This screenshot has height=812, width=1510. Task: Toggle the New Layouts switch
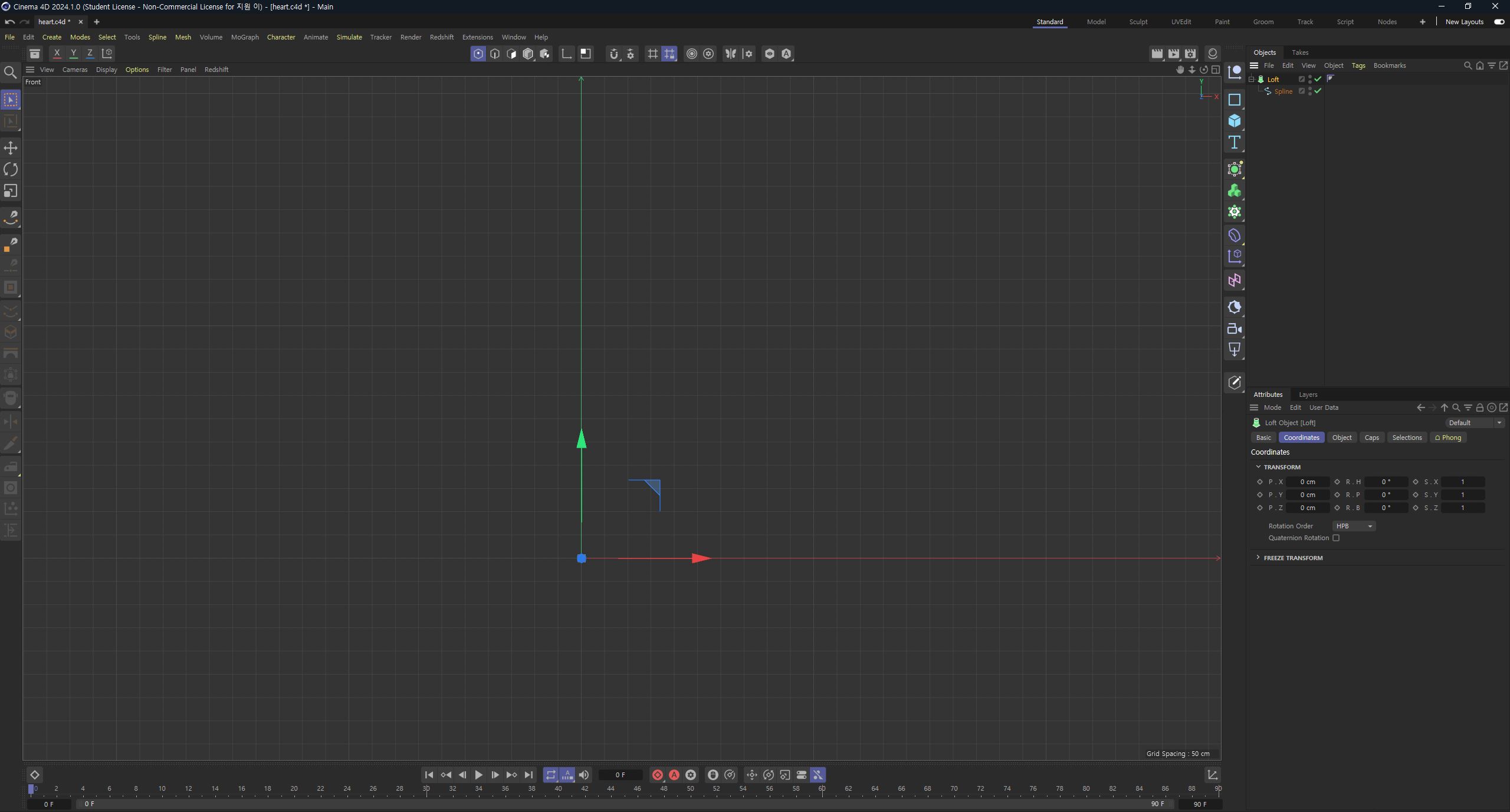1499,22
